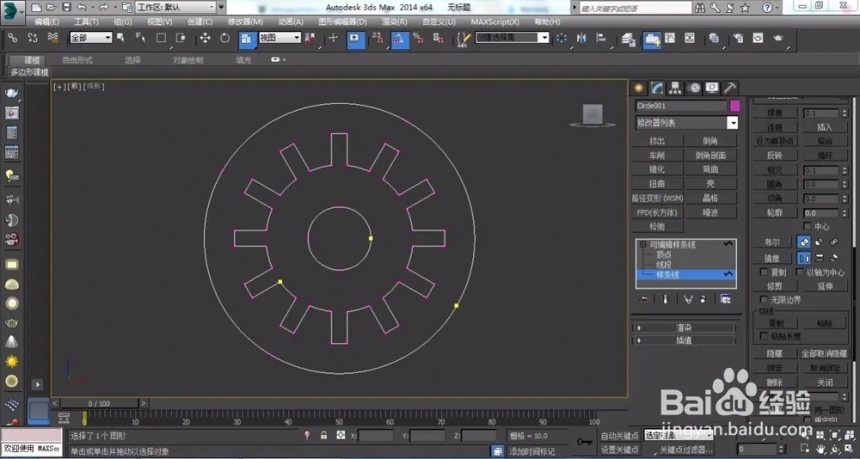Activate Select and Move tool
Screen dimensions: 860x459
click(205, 38)
